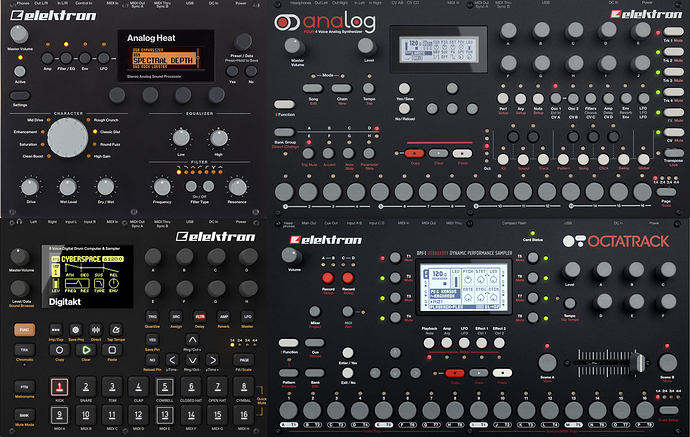Click Digitakt's Imp/Exp three-dots button

pyautogui.click(x=55, y=330)
